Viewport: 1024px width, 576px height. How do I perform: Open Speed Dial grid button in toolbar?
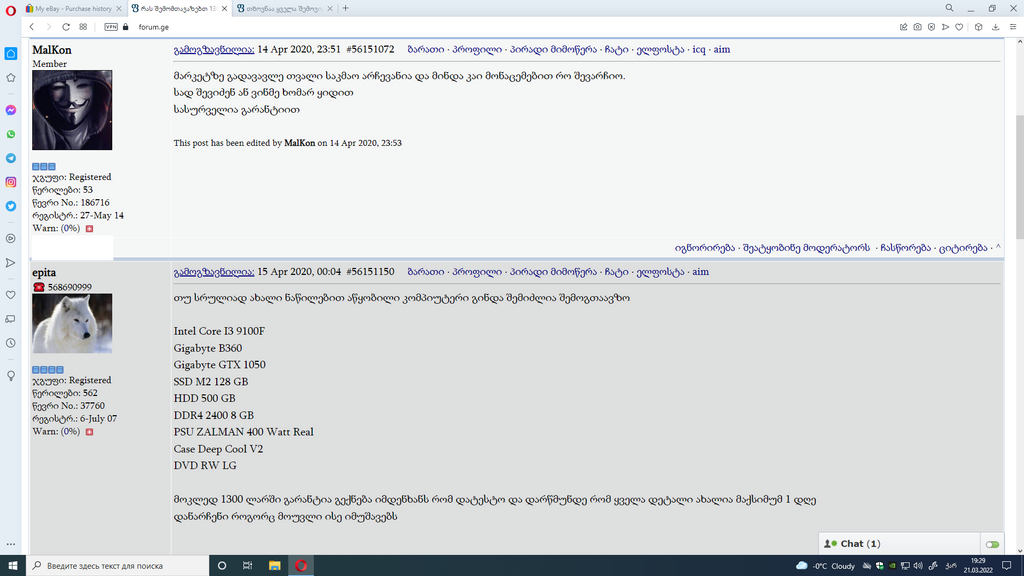[83, 27]
